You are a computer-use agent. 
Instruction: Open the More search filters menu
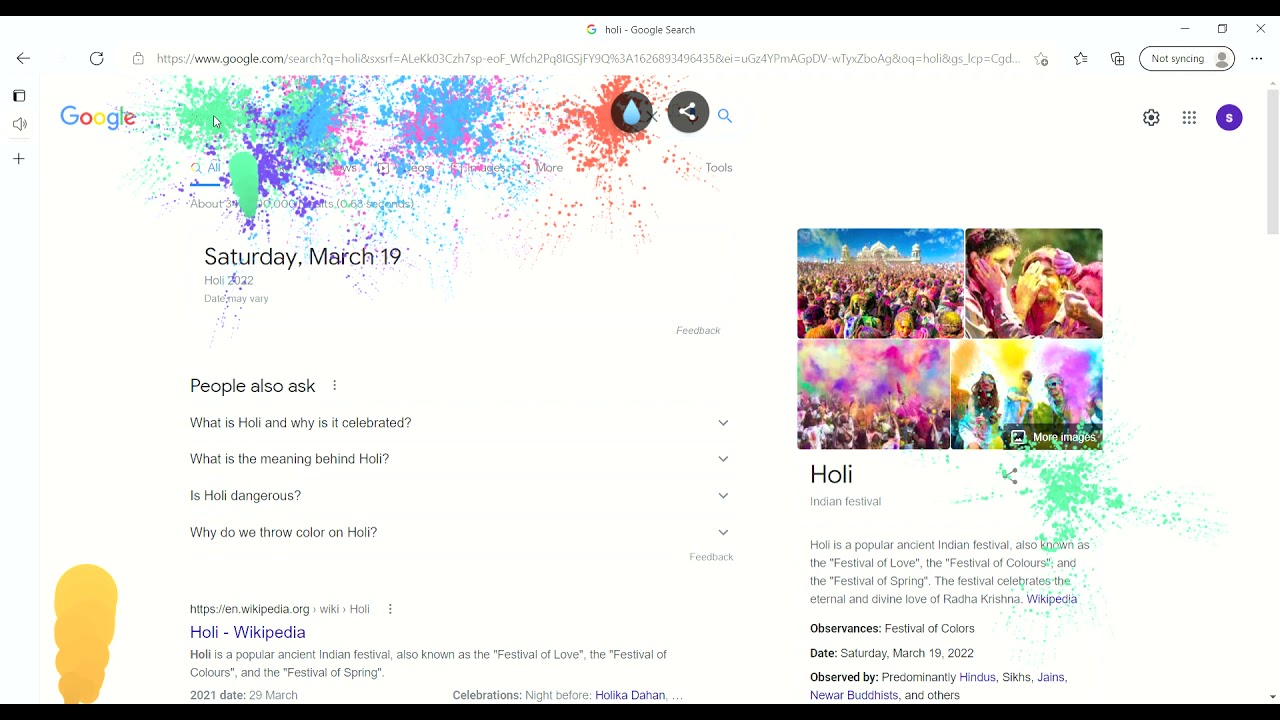[x=543, y=168]
